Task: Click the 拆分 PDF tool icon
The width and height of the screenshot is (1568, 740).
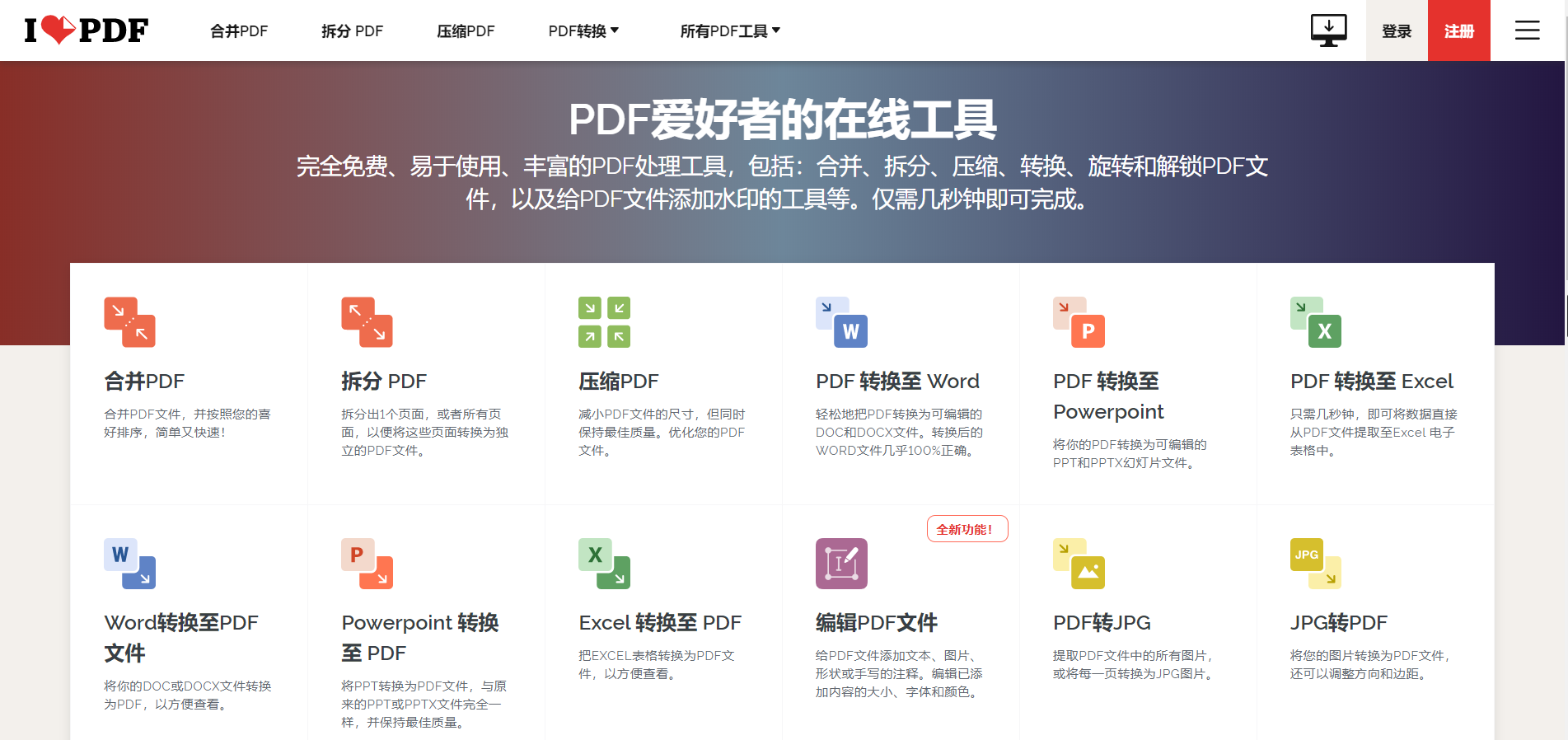Action: click(367, 322)
